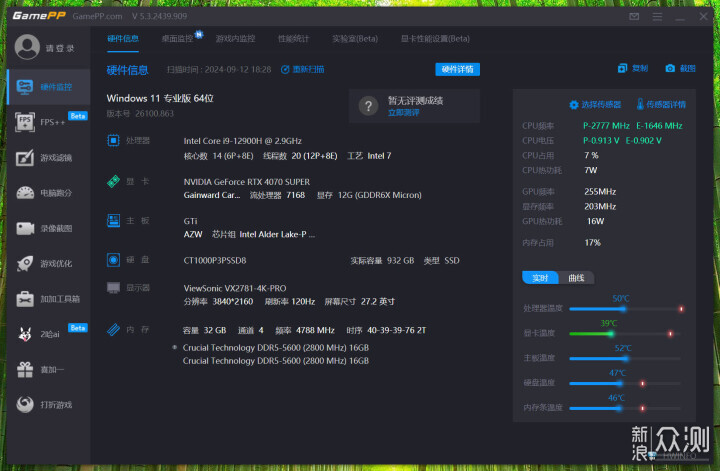Open the mail icon in the title bar
The width and height of the screenshot is (720, 471).
click(x=634, y=17)
